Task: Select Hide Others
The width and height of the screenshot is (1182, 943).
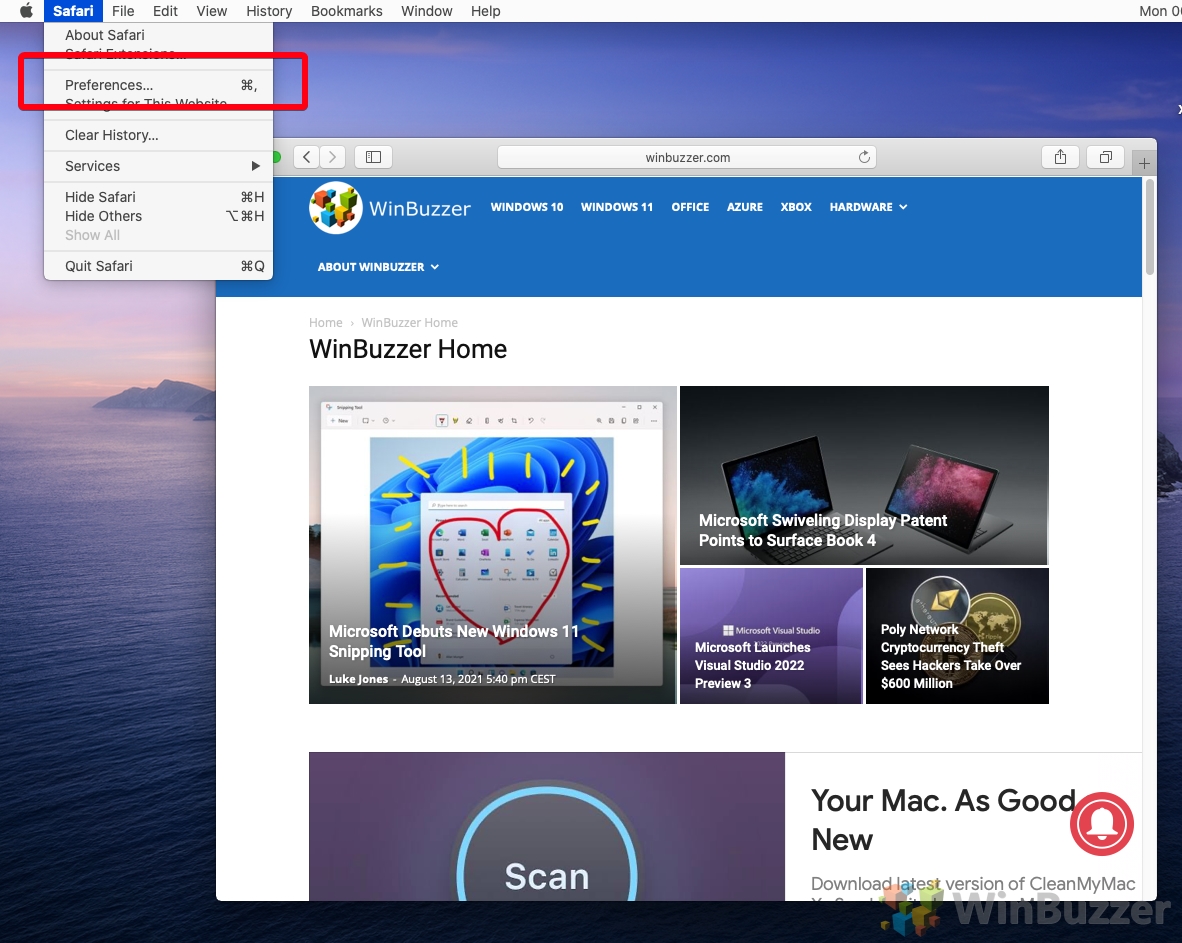Action: (158, 216)
